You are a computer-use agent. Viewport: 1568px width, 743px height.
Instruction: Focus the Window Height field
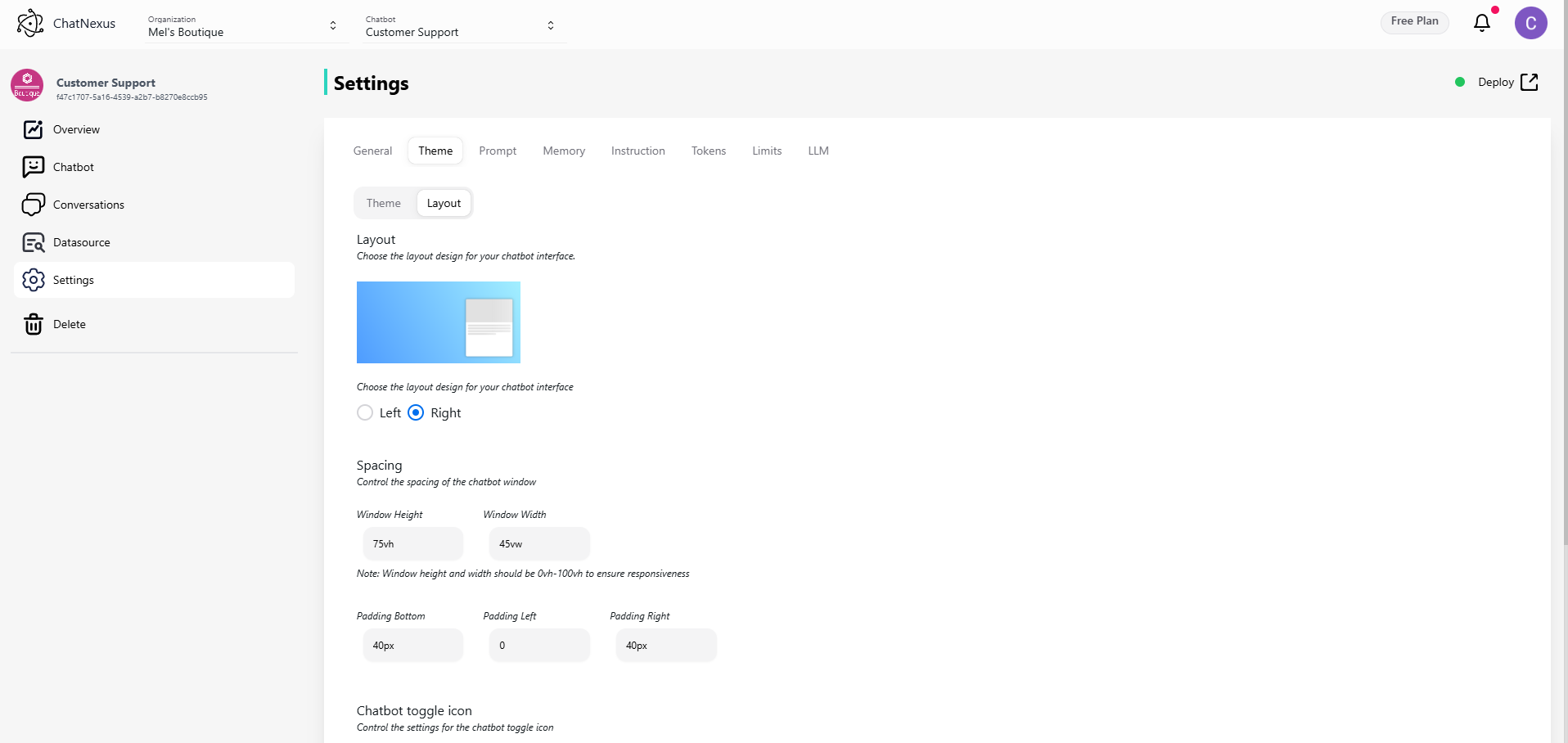pos(413,543)
